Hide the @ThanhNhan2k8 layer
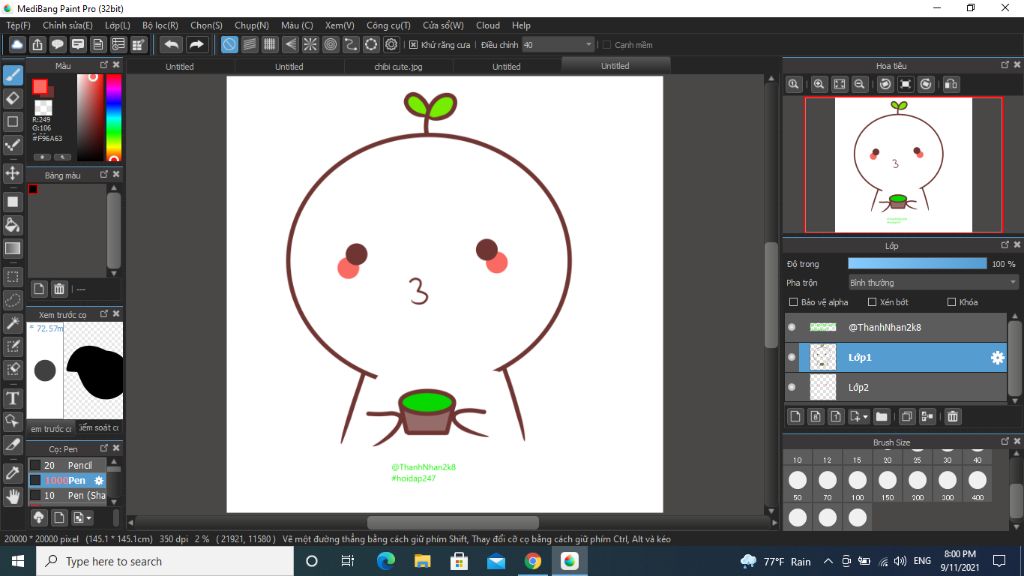Image resolution: width=1024 pixels, height=576 pixels. point(792,327)
